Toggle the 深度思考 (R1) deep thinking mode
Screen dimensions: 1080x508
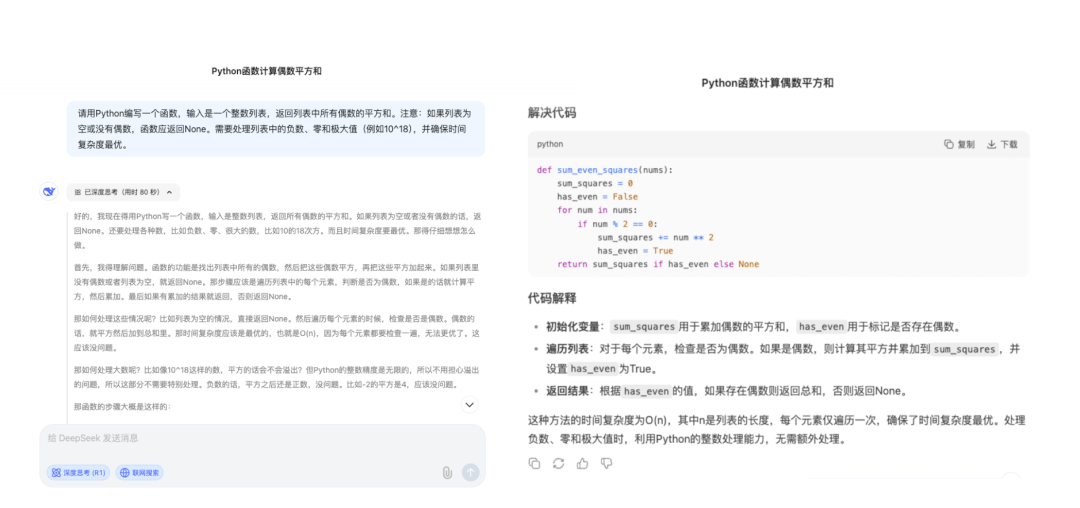[x=78, y=472]
